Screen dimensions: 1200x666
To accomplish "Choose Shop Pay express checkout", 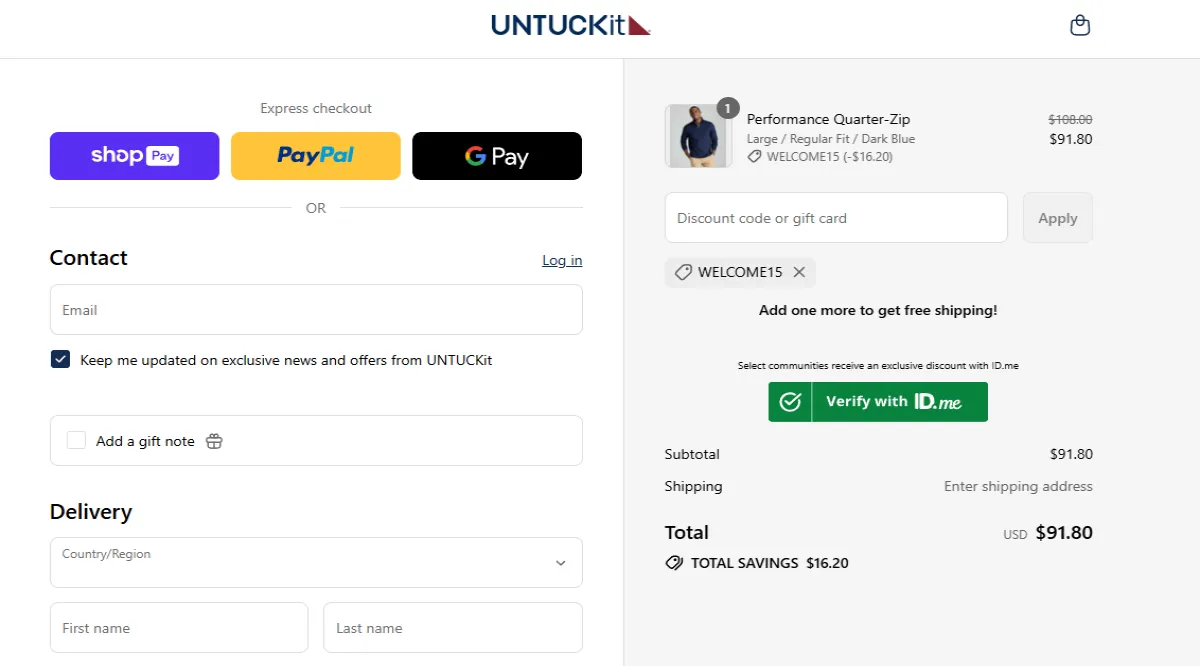I will click(x=134, y=155).
